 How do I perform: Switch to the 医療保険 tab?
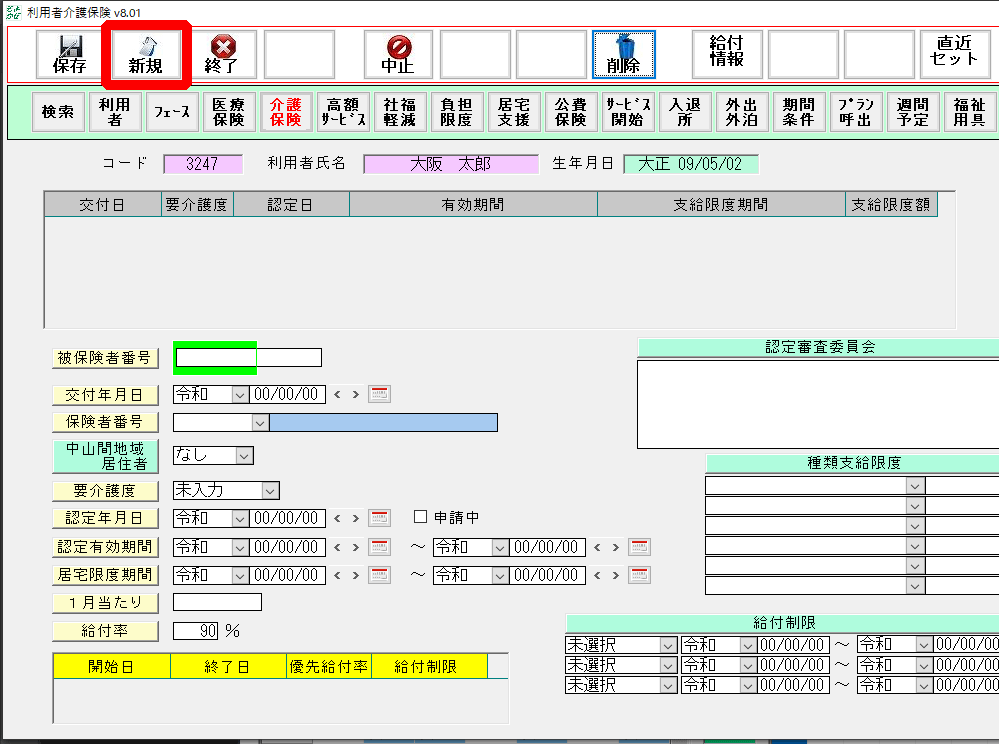pyautogui.click(x=229, y=112)
